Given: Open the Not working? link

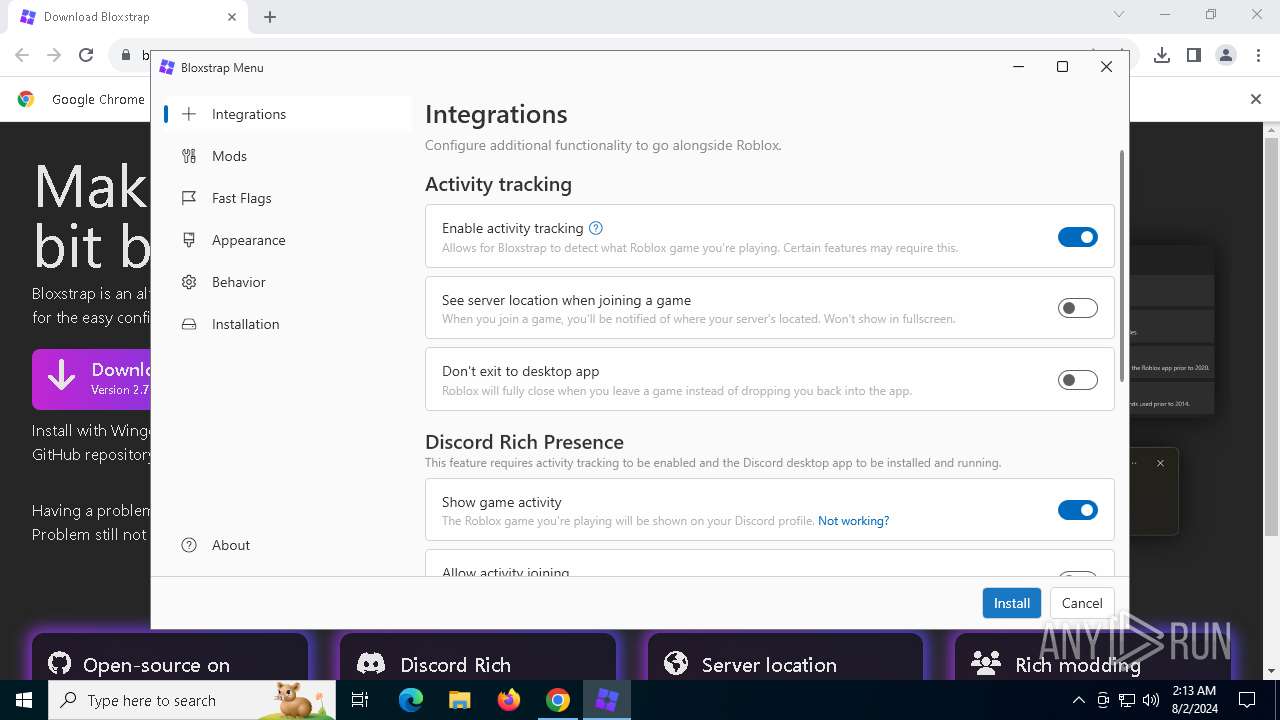Looking at the screenshot, I should click(853, 521).
